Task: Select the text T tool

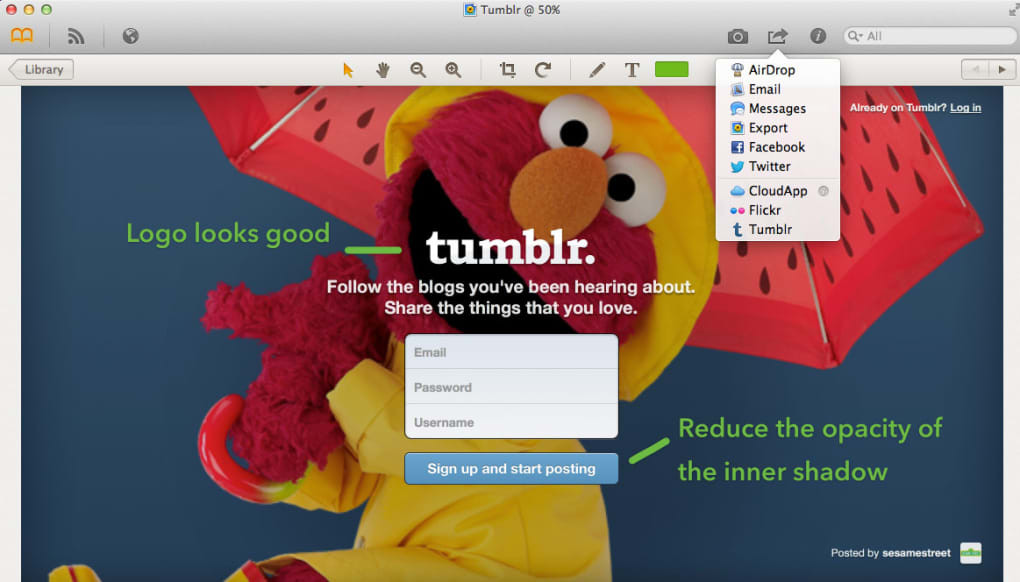Action: [x=632, y=70]
